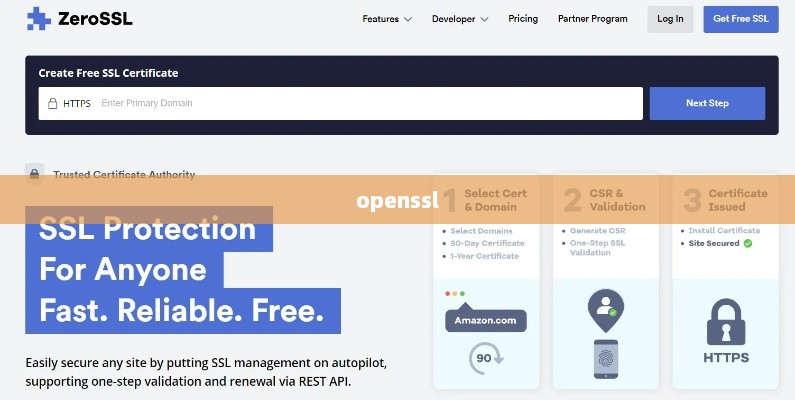This screenshot has height=400, width=795.
Task: Focus the Enter Primary Domain field
Action: click(x=341, y=103)
